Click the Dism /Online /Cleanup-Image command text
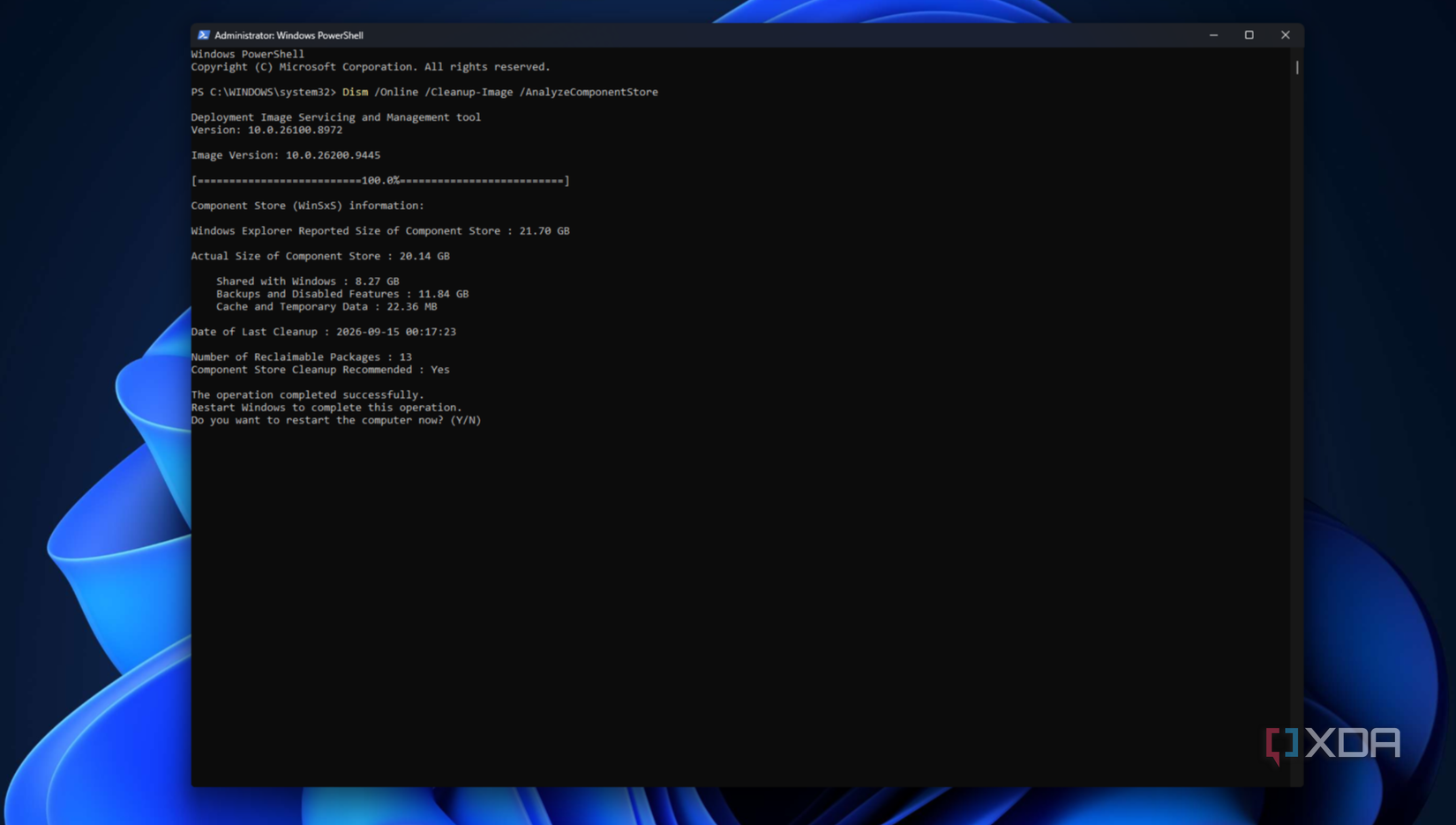1456x825 pixels. point(499,92)
